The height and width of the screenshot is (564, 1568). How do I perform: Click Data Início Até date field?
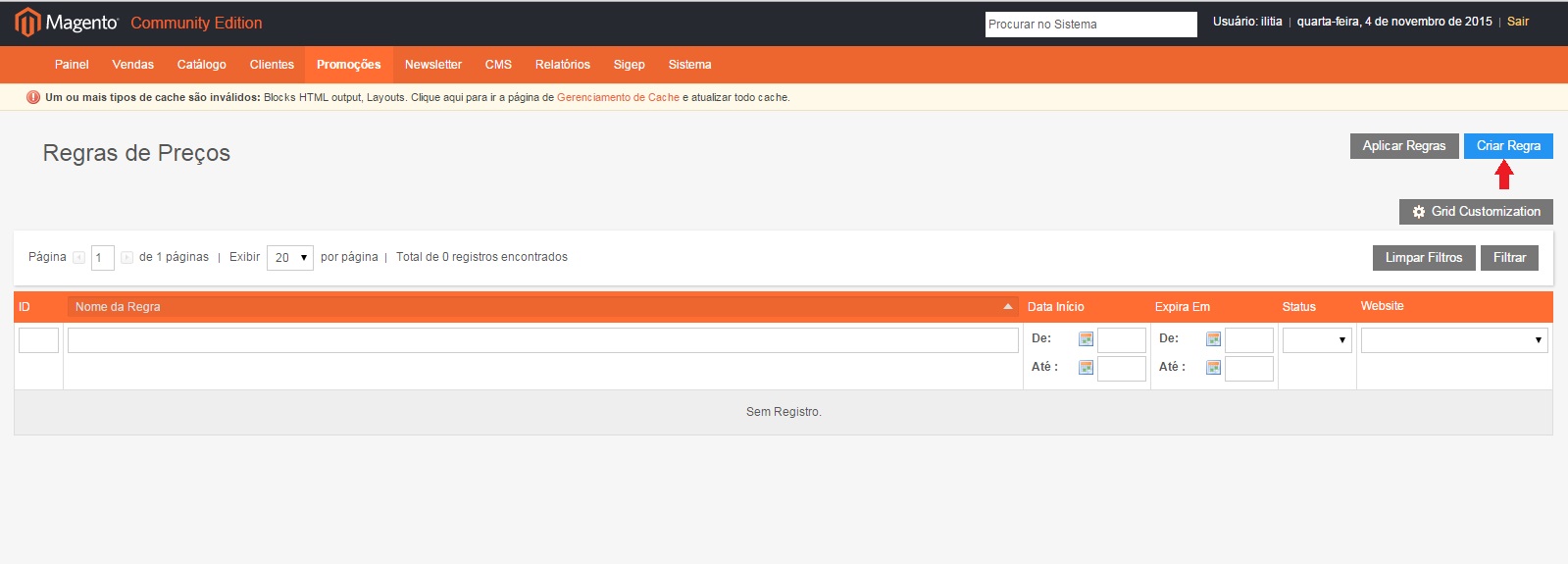1122,369
